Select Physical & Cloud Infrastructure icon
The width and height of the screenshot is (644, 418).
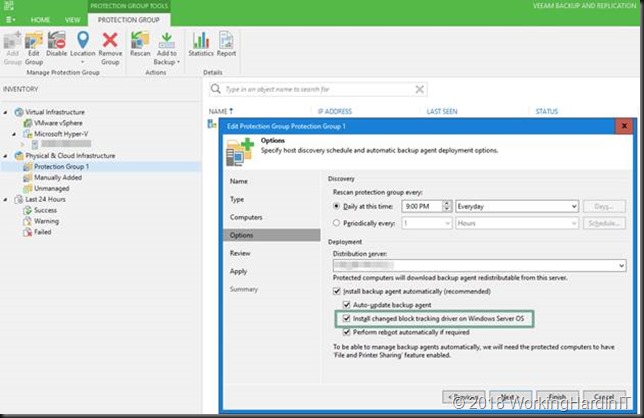click(x=19, y=156)
